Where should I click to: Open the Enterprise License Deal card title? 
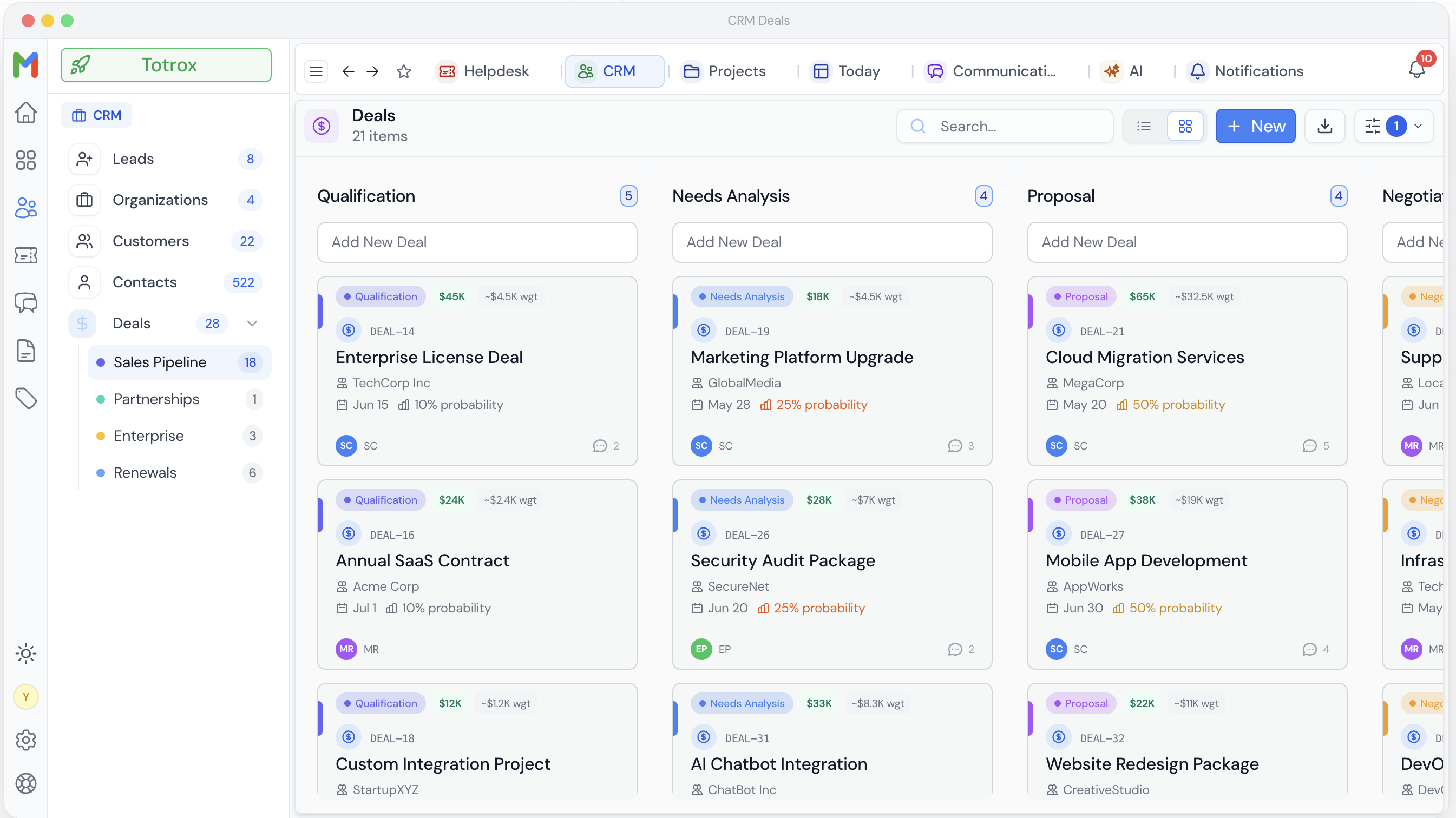tap(429, 358)
